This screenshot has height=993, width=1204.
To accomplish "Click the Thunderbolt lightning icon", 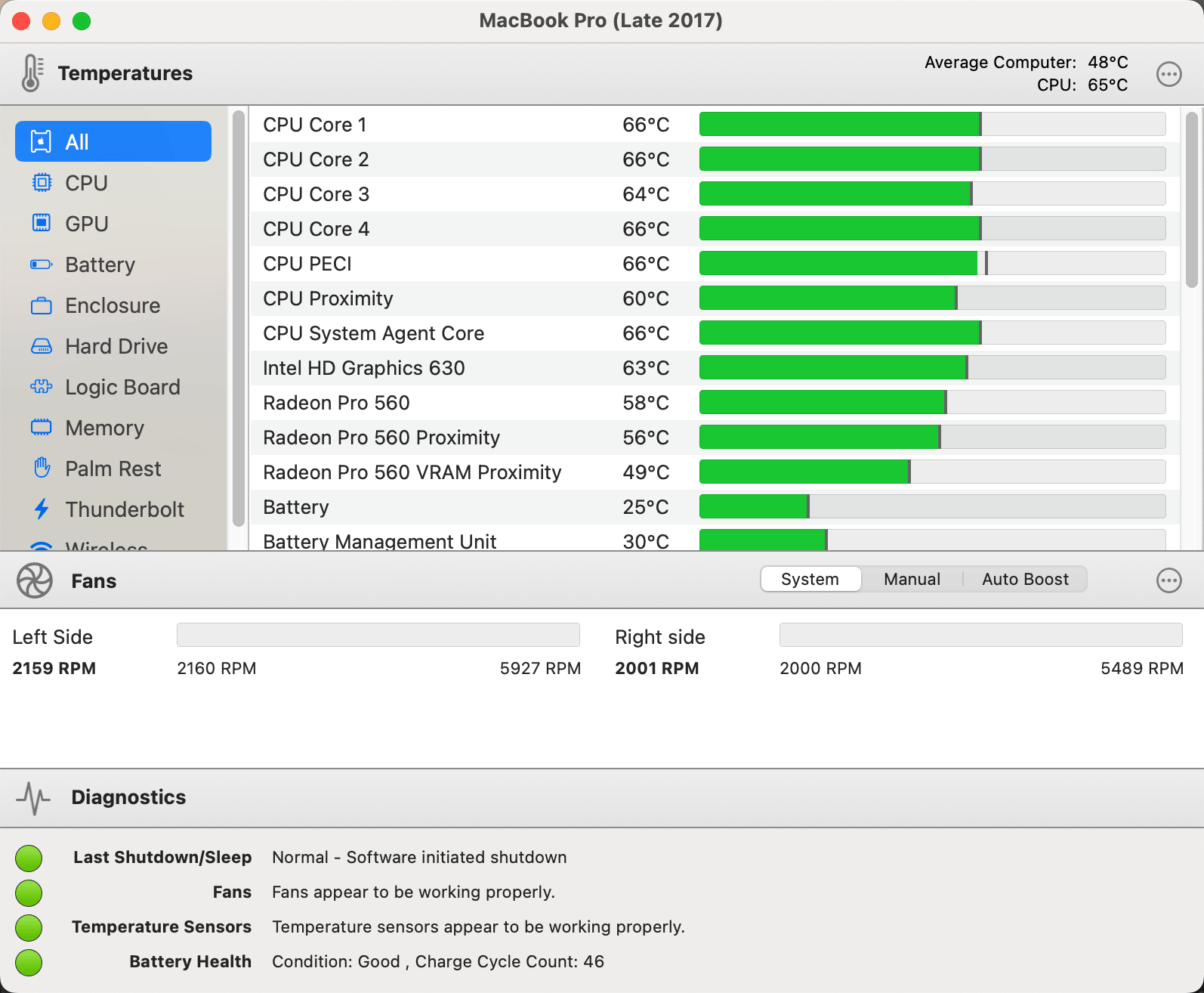I will coord(42,509).
